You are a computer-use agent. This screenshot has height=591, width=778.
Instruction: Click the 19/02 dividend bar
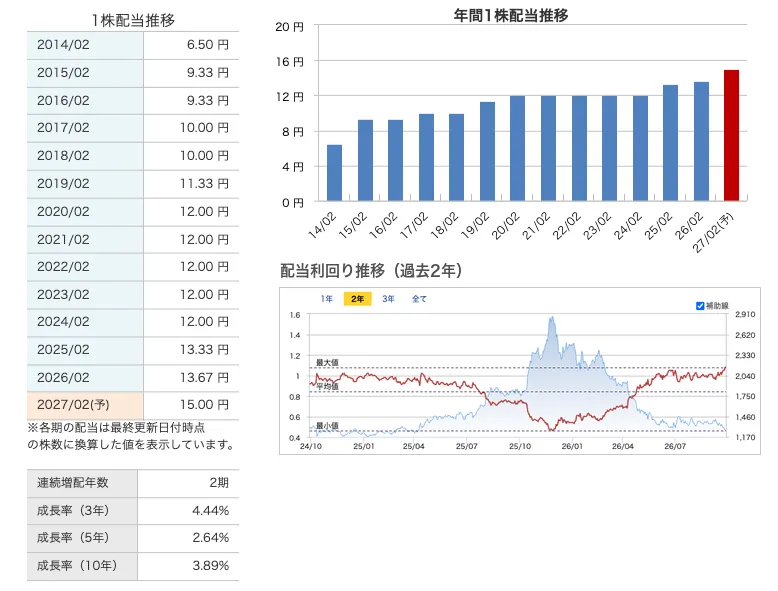pos(487,151)
